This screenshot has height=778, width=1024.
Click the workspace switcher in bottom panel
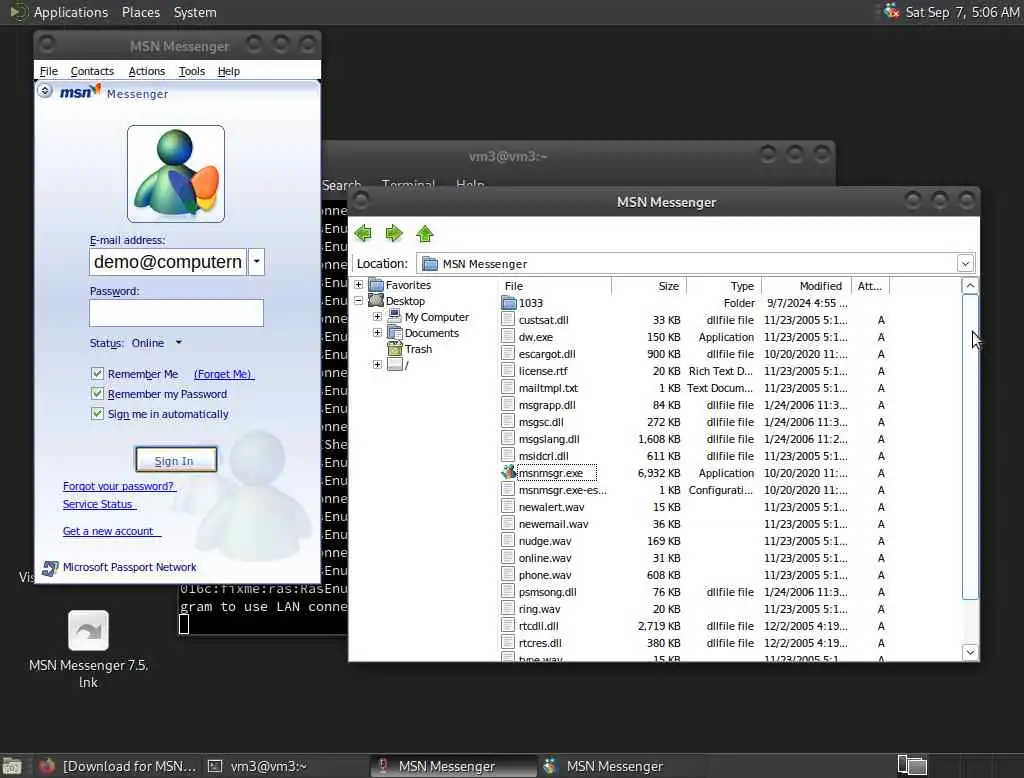point(912,765)
